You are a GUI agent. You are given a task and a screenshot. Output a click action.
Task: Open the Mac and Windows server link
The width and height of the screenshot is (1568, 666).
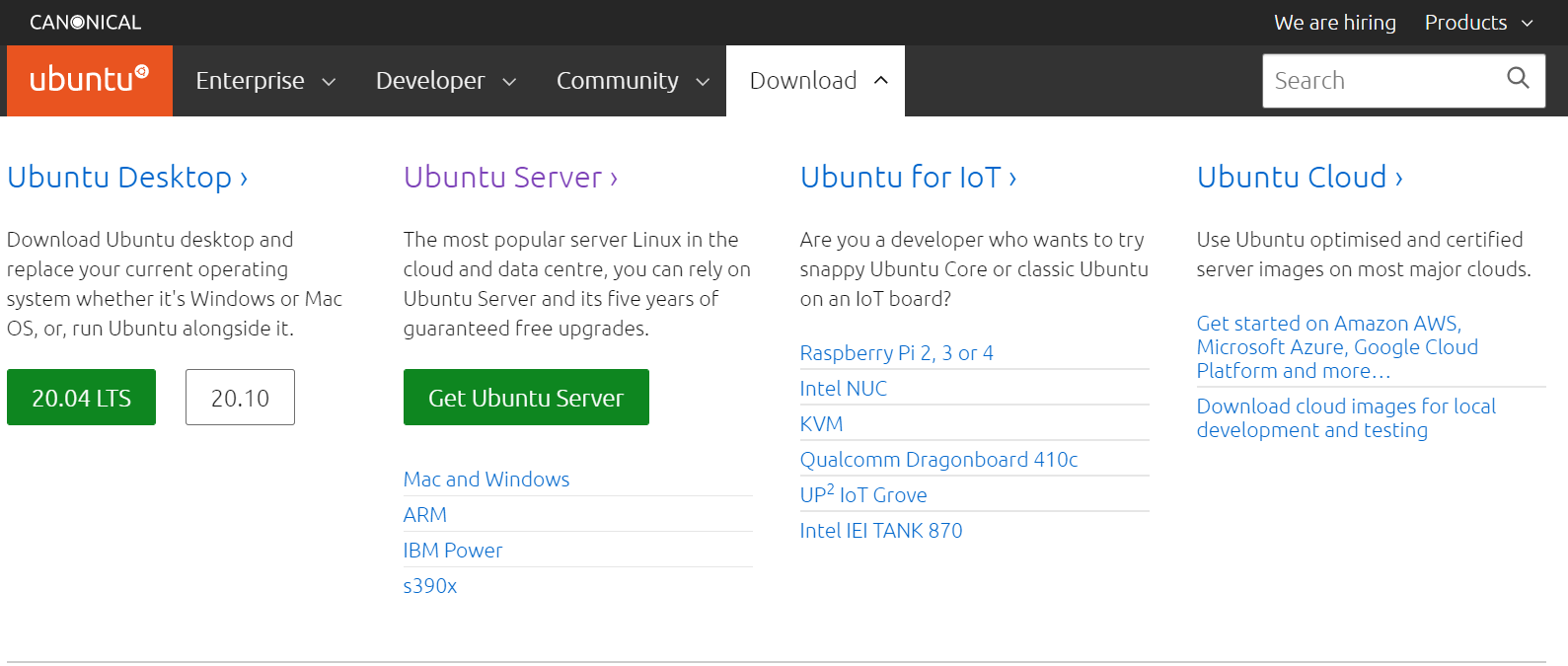click(486, 480)
